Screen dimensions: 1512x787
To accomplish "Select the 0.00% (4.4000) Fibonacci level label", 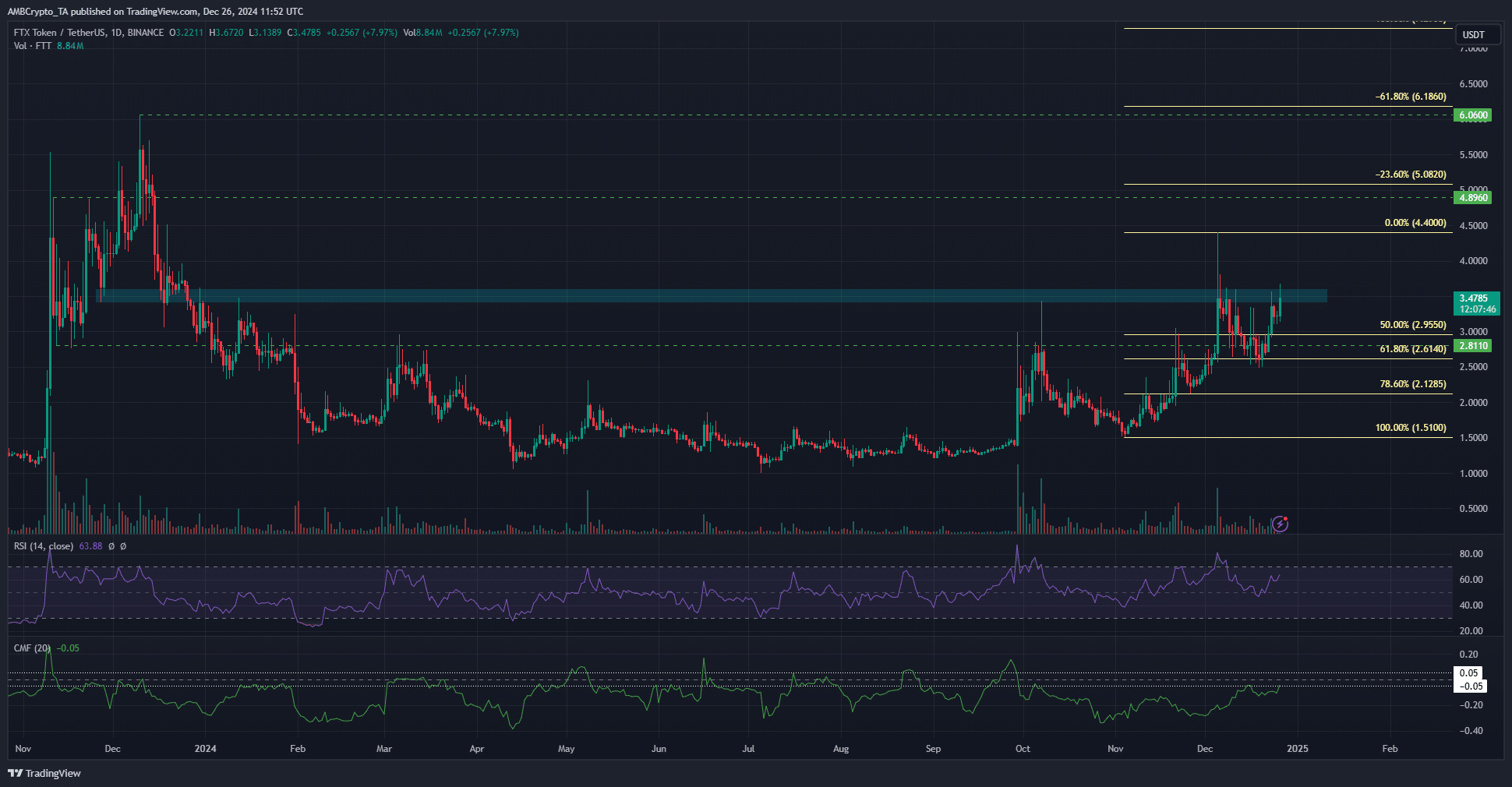I will [x=1415, y=223].
